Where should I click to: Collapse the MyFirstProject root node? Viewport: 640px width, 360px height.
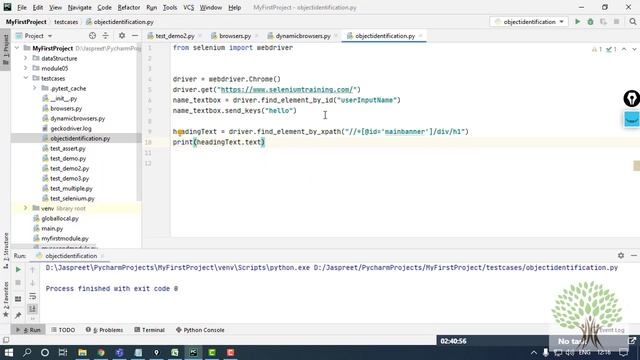tap(17, 48)
